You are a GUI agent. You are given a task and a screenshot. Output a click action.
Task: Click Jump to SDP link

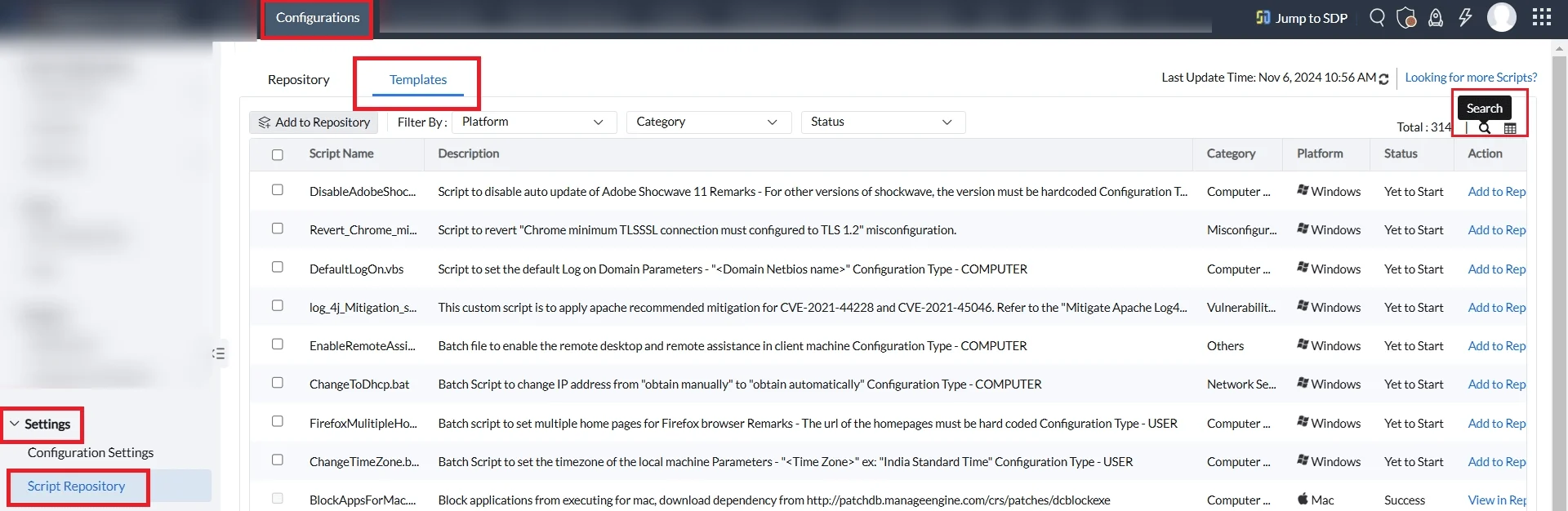(1312, 18)
